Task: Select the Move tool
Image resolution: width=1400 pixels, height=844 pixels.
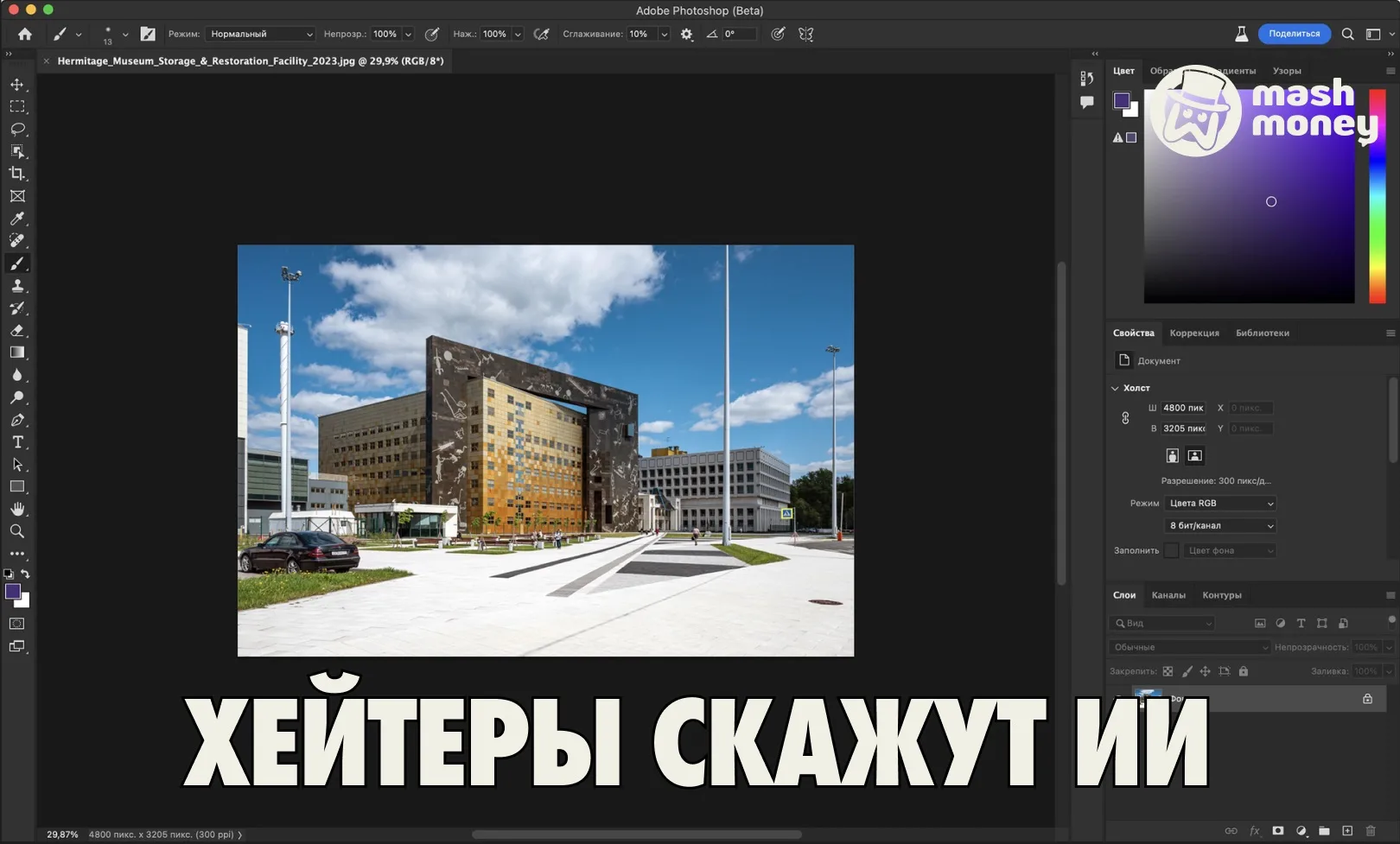Action: pos(17,85)
